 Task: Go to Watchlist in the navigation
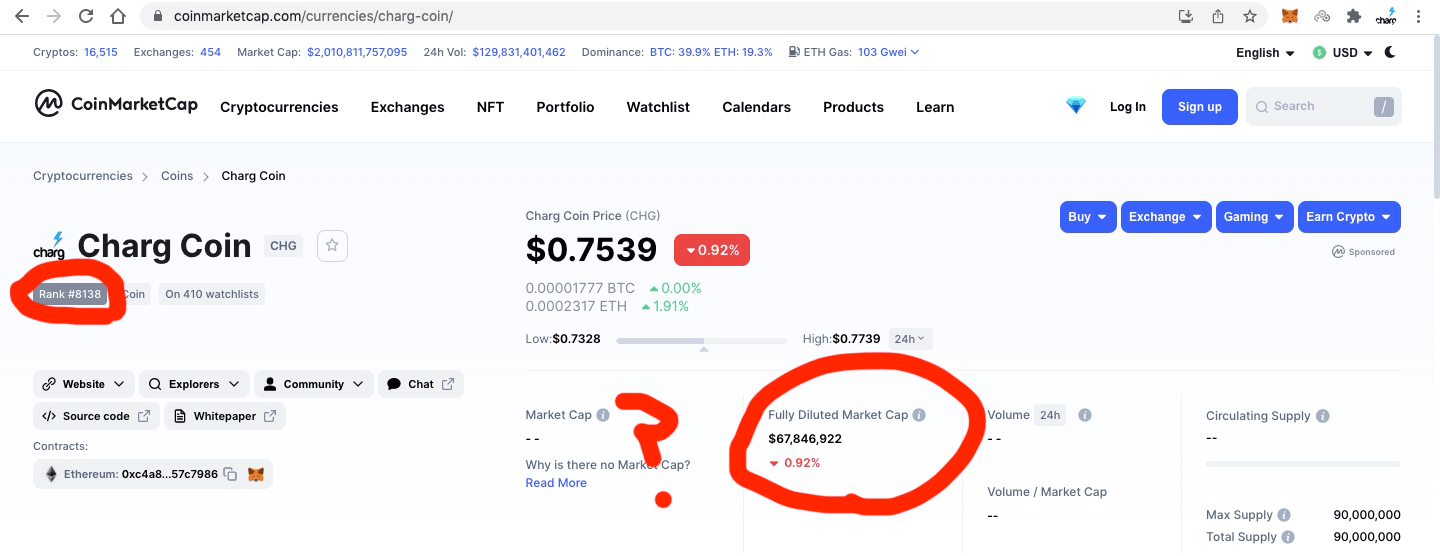tap(658, 107)
